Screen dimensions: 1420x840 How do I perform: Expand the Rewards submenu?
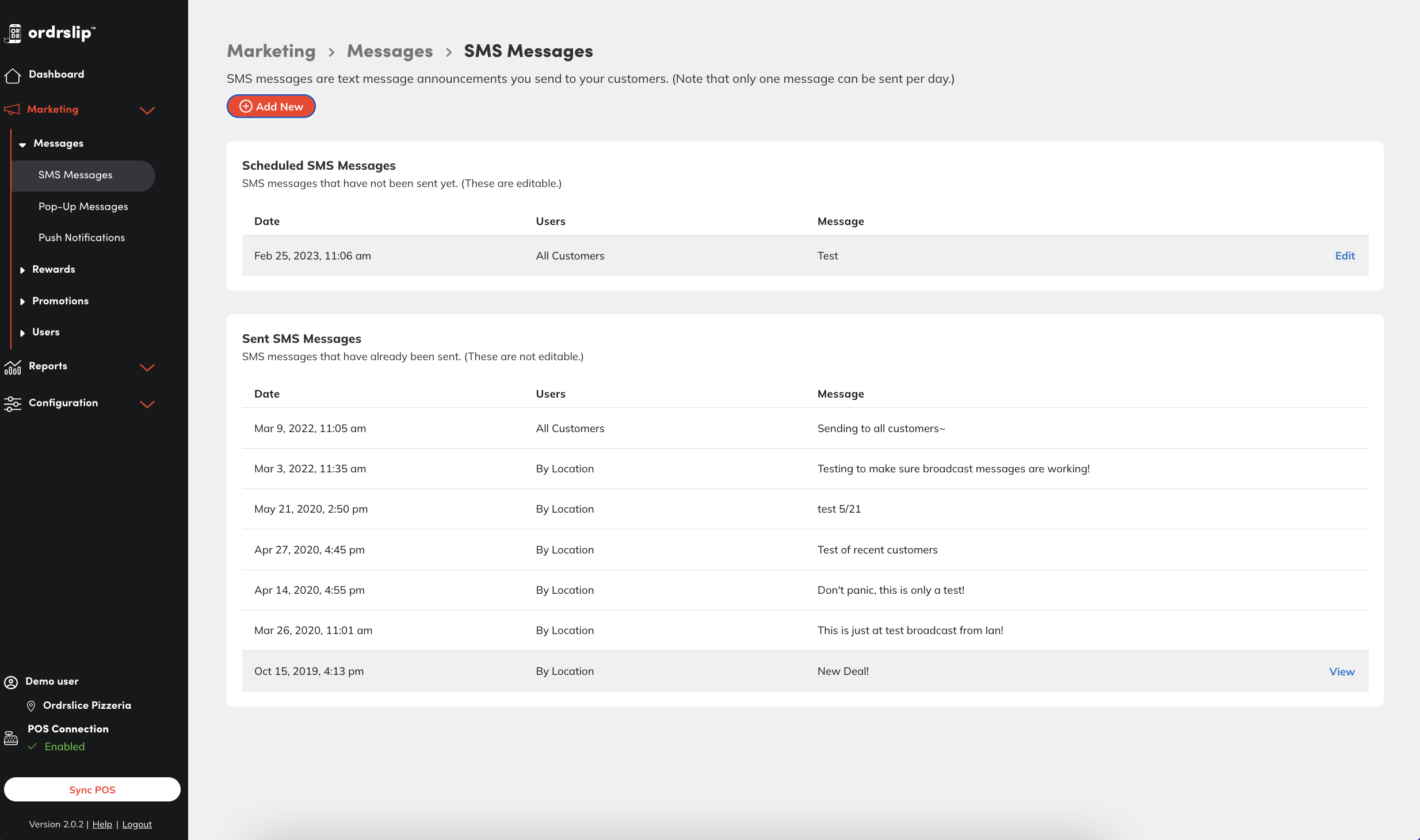[x=22, y=270]
